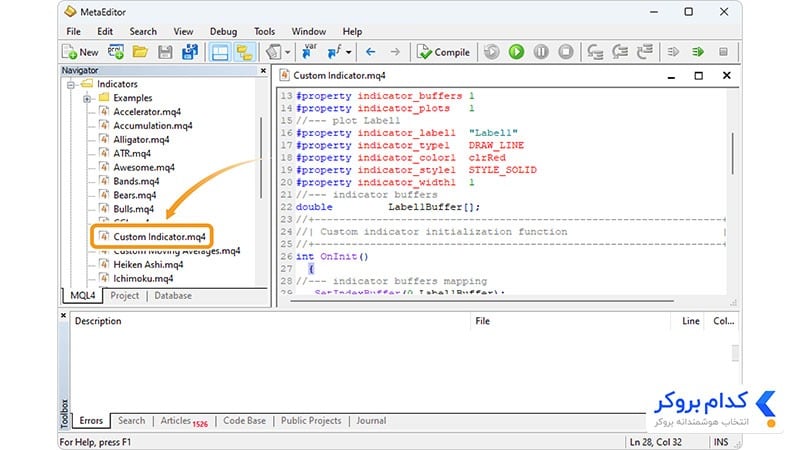800x450 pixels.
Task: Click the Step Over debug icon
Action: [620, 52]
